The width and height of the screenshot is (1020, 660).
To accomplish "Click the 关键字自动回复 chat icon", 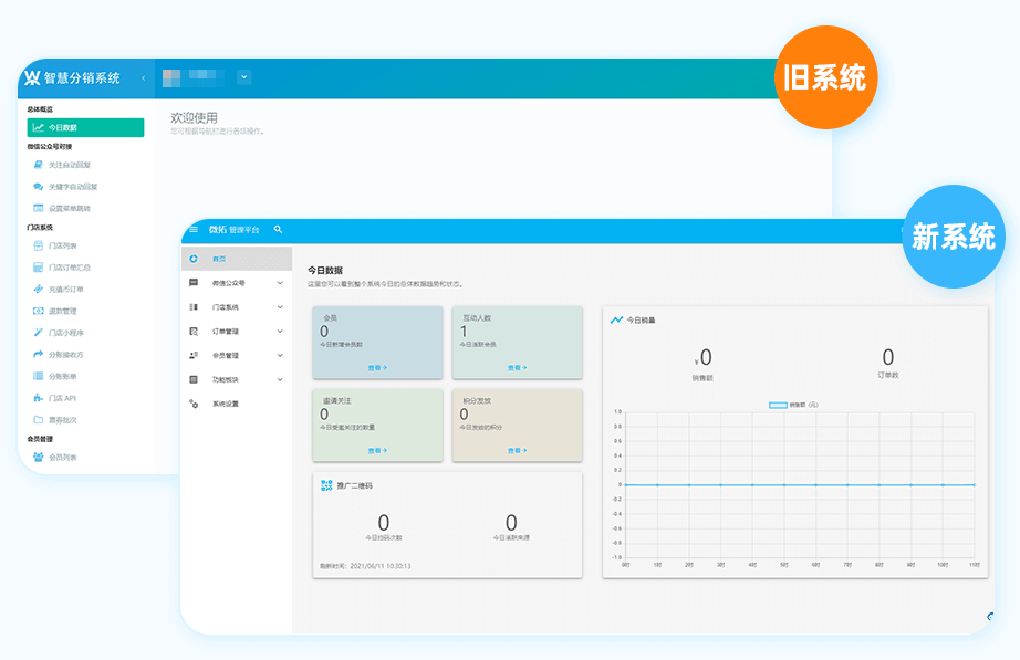I will coord(38,186).
